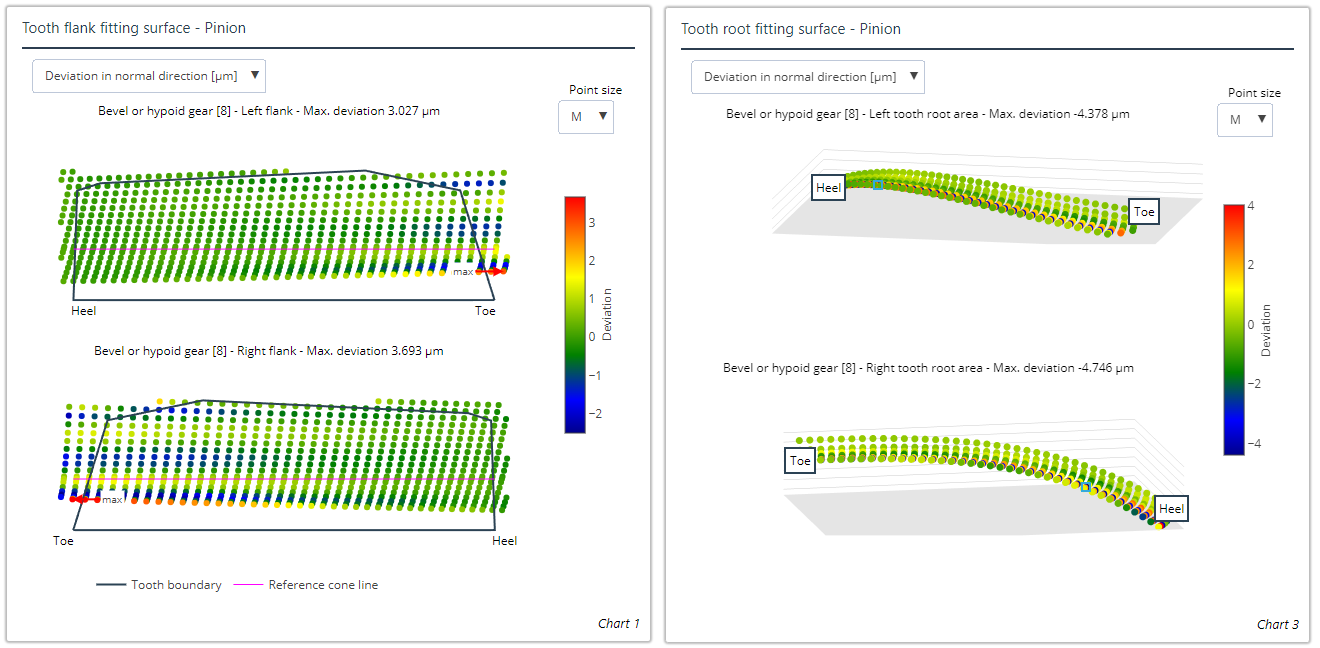Click the flank deviation color scale bar
Viewport: 1320px width, 648px height.
[x=575, y=314]
